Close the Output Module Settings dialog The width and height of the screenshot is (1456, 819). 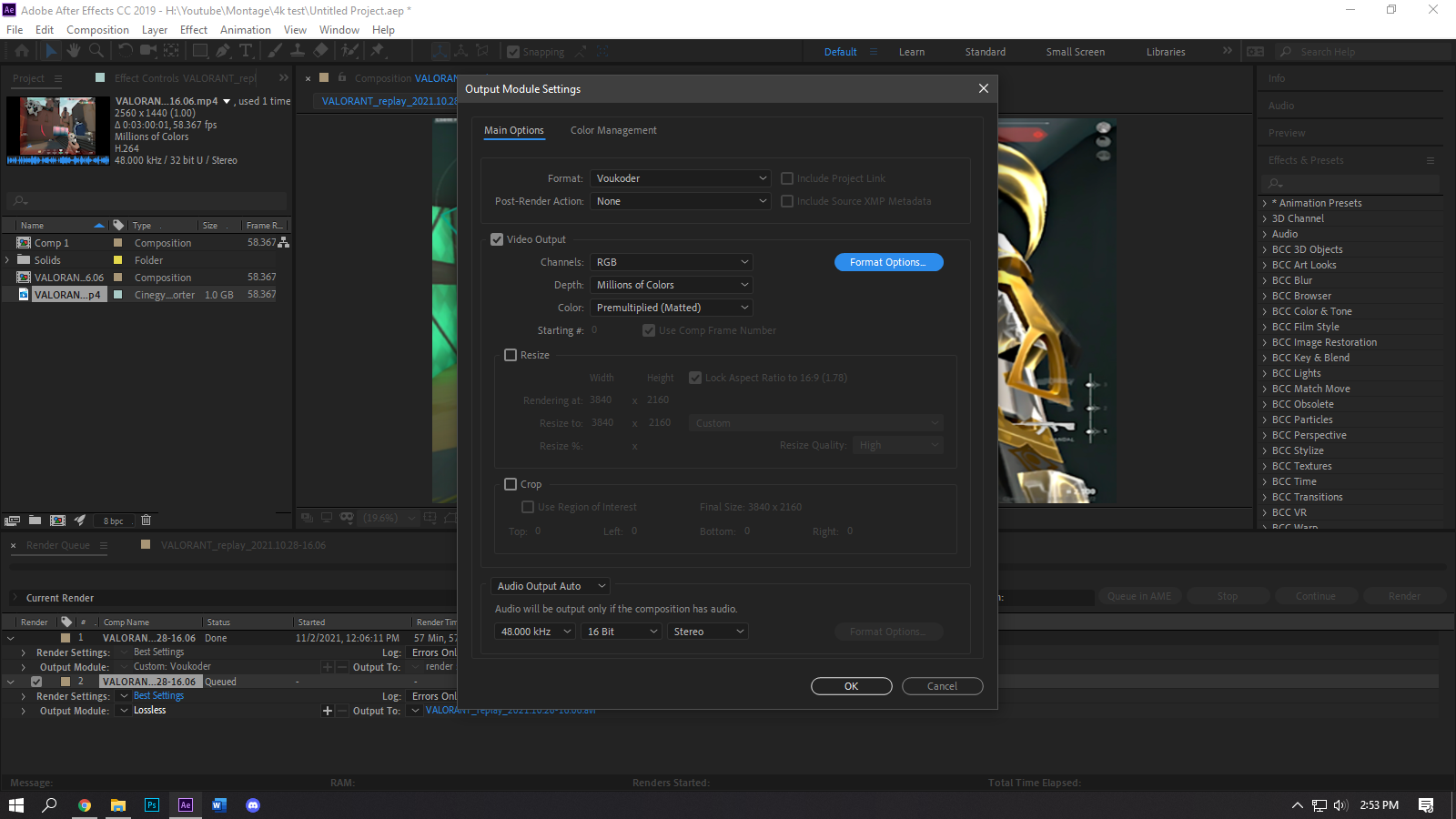(x=983, y=88)
